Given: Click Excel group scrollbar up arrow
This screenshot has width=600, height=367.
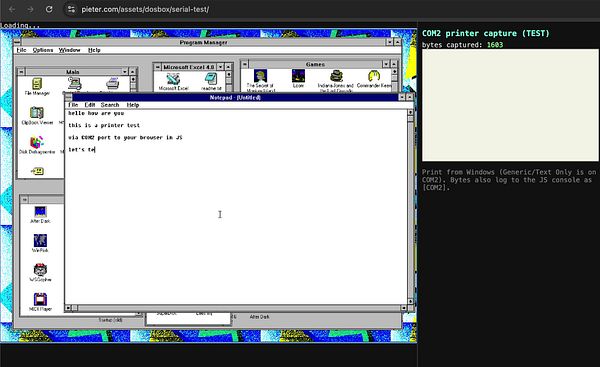Looking at the screenshot, I should click(228, 74).
